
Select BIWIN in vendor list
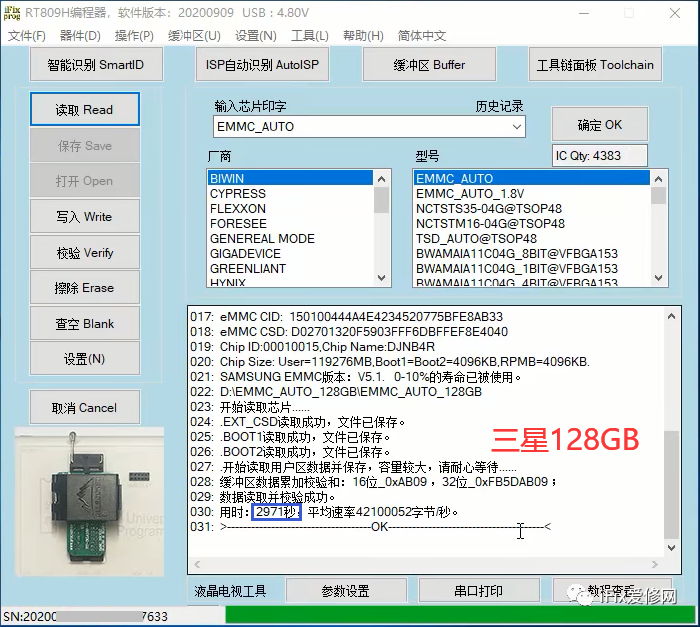coord(290,178)
